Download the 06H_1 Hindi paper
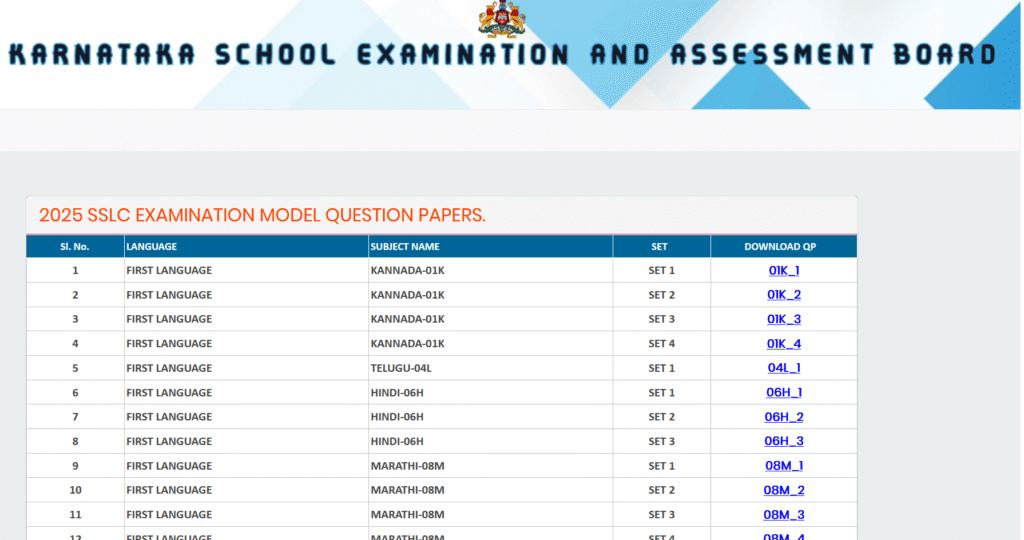 (x=784, y=392)
